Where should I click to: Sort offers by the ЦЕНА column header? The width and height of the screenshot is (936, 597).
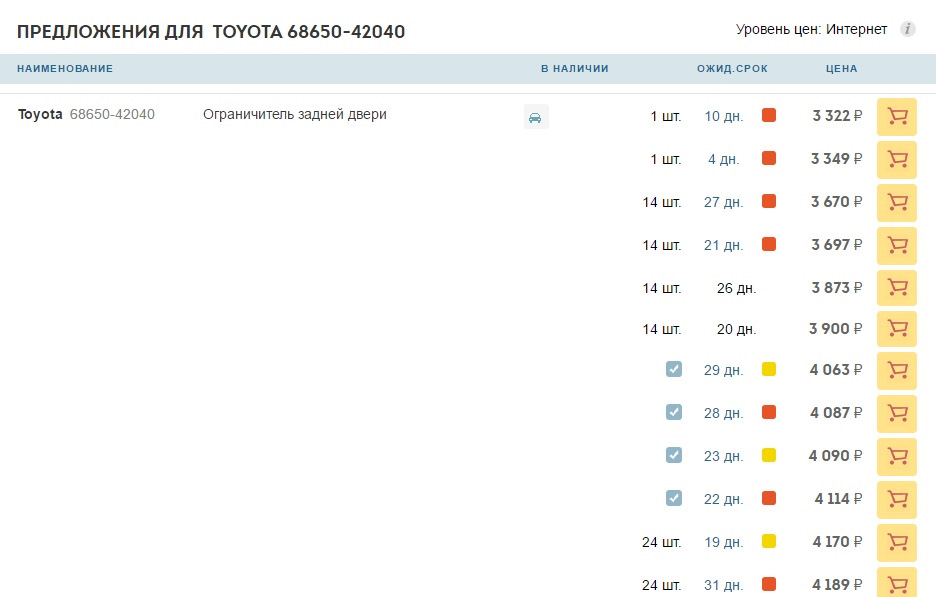[x=841, y=69]
